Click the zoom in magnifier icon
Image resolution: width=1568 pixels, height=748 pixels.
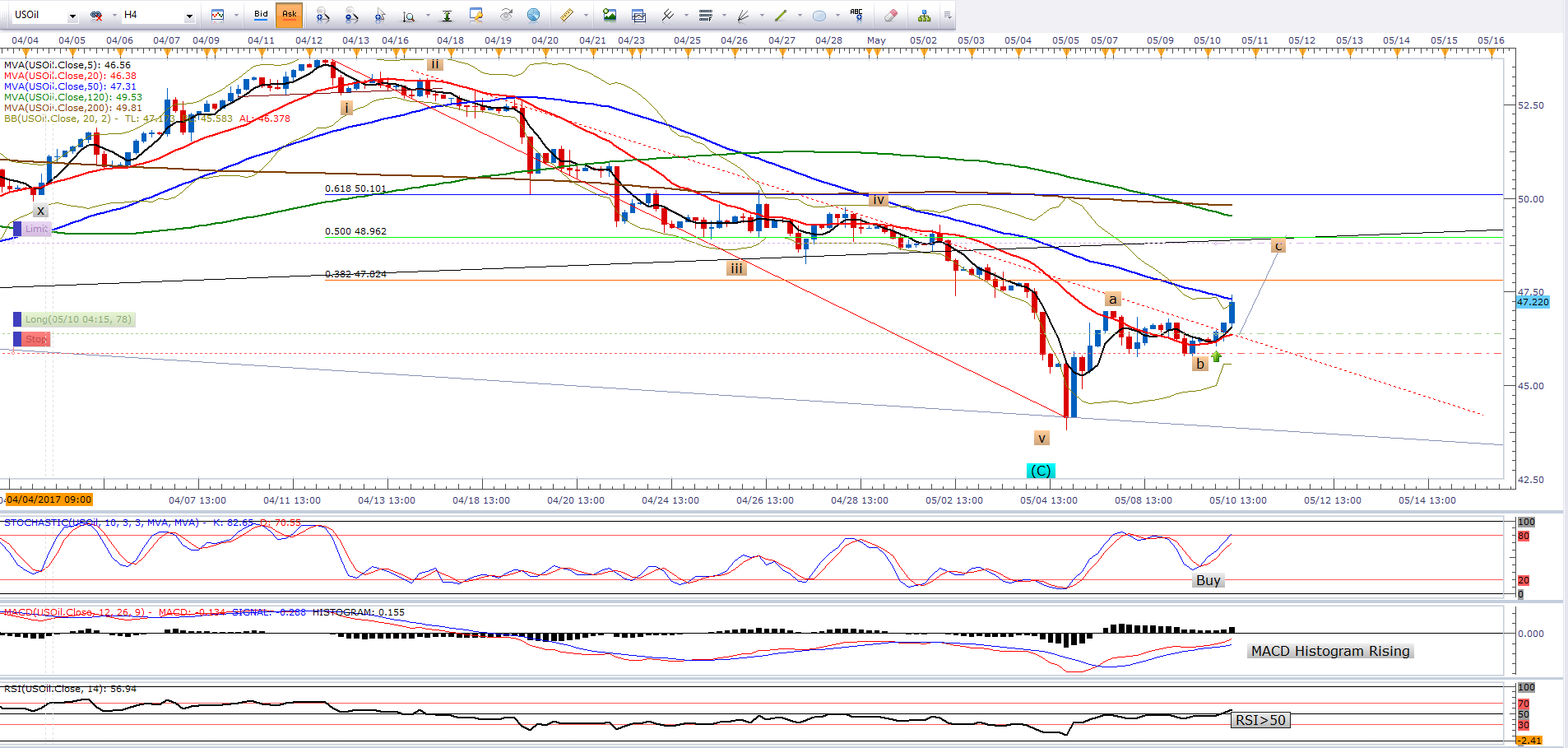(322, 15)
